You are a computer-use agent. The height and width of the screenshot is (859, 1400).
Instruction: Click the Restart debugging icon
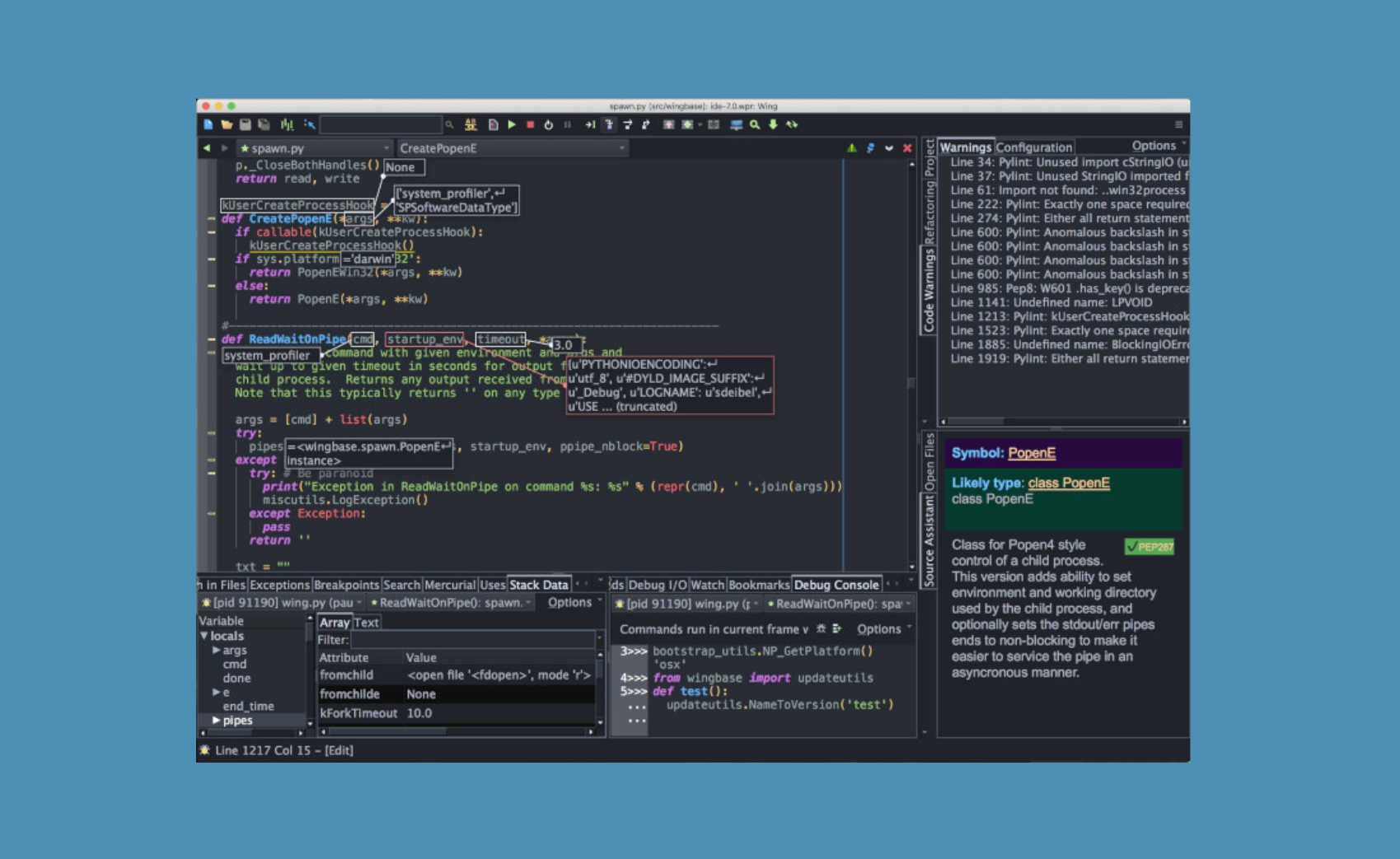tap(549, 124)
